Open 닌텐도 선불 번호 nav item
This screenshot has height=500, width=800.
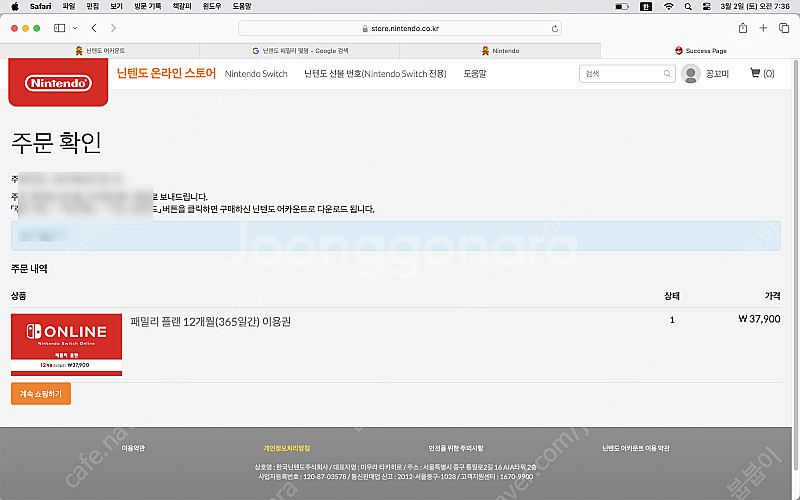tap(375, 74)
